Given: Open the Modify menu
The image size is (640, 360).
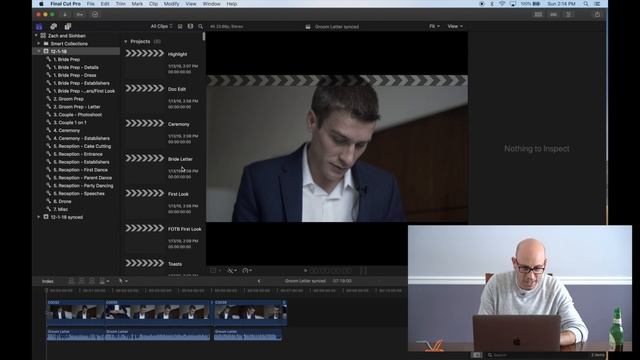Looking at the screenshot, I should pos(171,4).
